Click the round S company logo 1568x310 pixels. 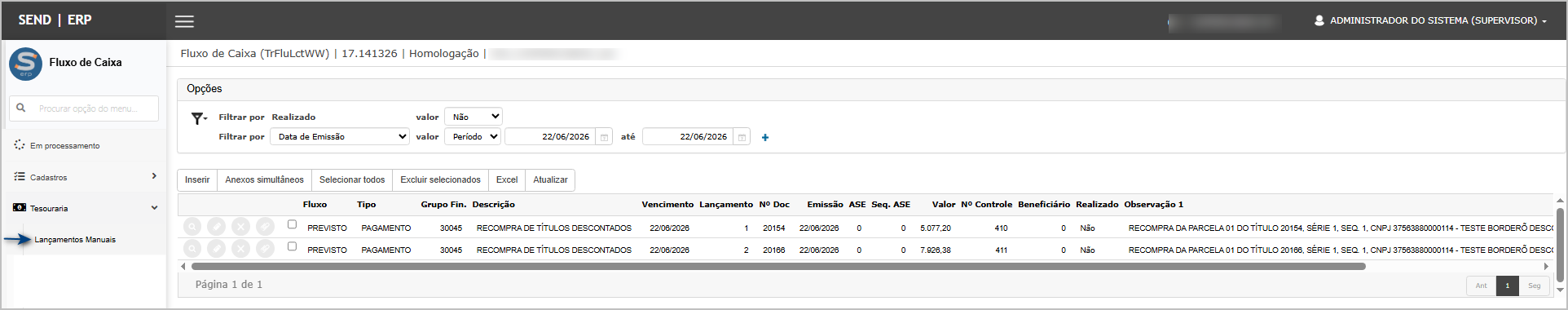pos(26,63)
